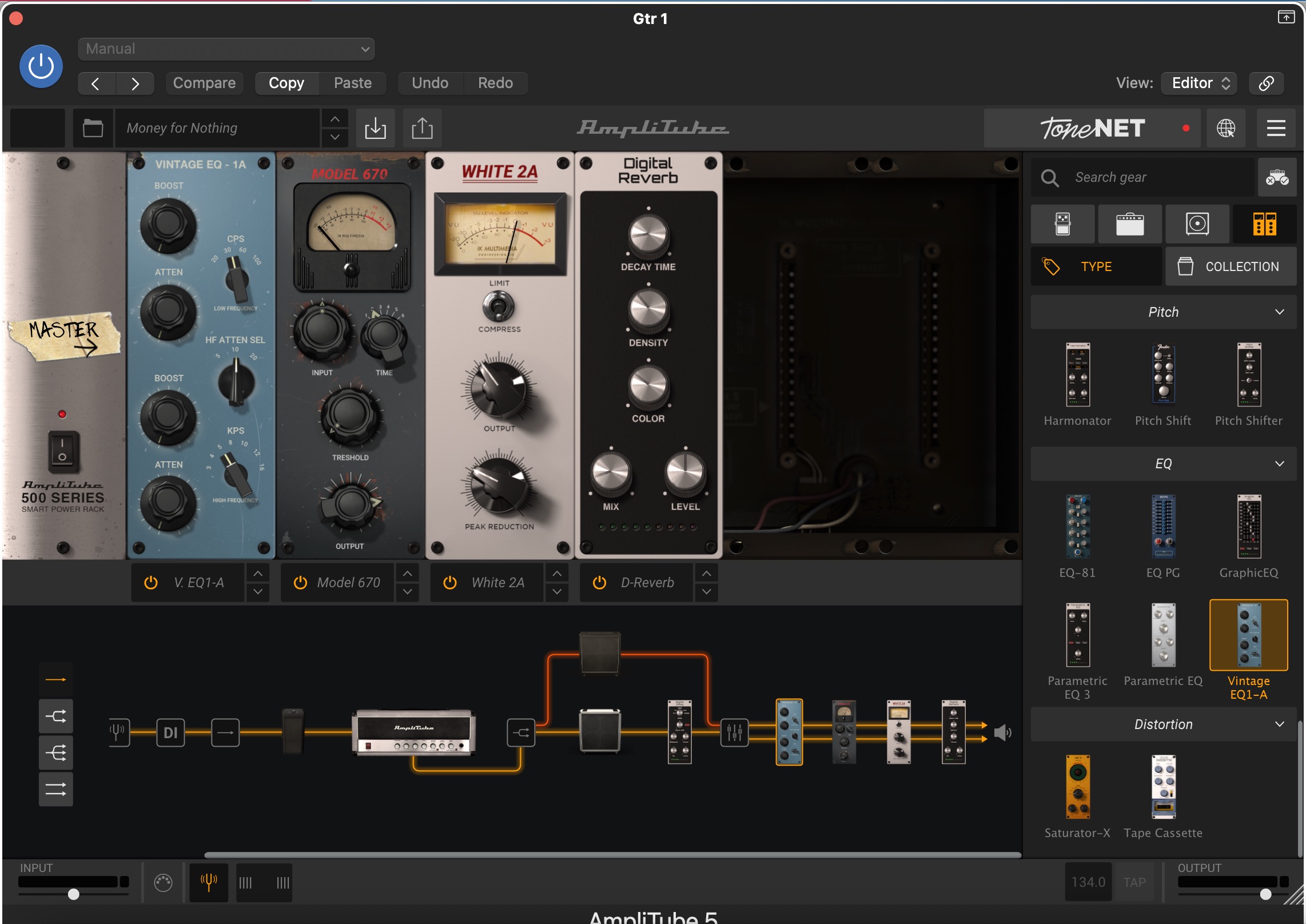Open the Manual preset dropdown
Image resolution: width=1306 pixels, height=924 pixels.
click(x=226, y=49)
